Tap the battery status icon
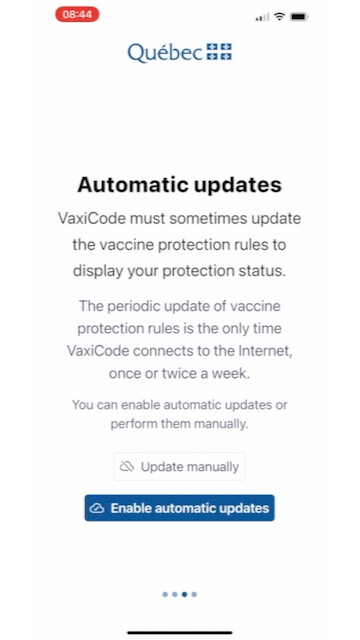This screenshot has width=360, height=640. point(299,17)
